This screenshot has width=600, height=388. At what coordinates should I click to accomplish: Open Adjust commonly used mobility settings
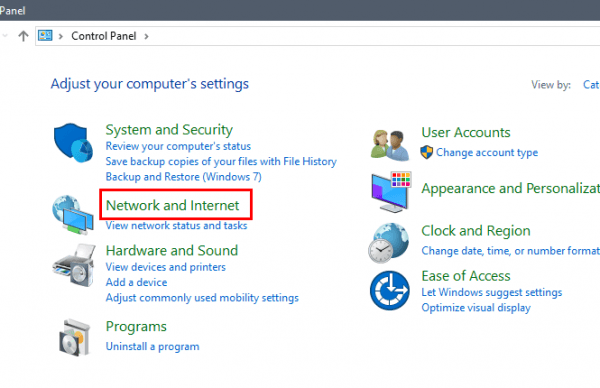point(202,298)
